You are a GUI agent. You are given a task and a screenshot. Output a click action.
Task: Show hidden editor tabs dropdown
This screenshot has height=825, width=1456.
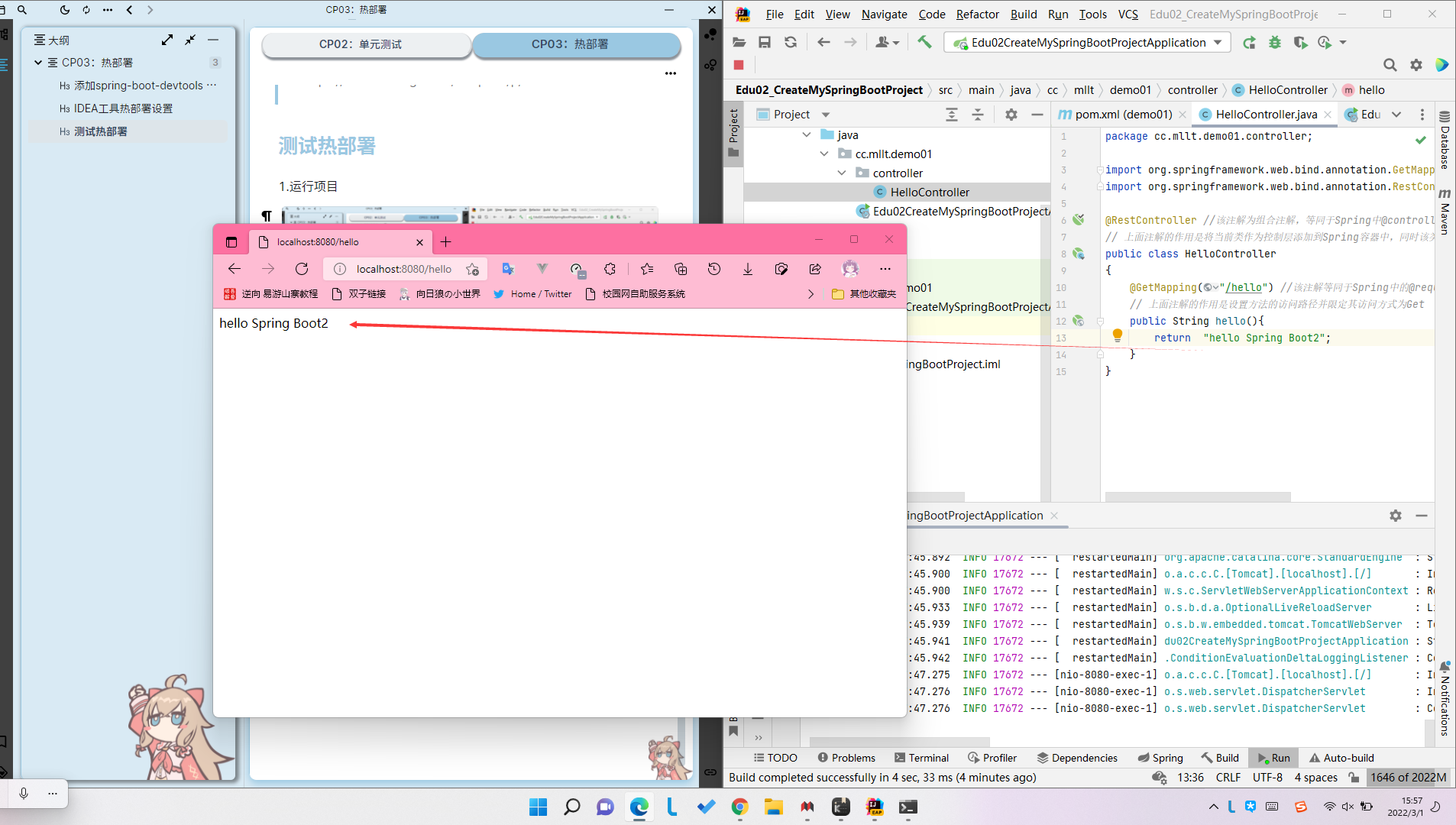coord(1396,114)
